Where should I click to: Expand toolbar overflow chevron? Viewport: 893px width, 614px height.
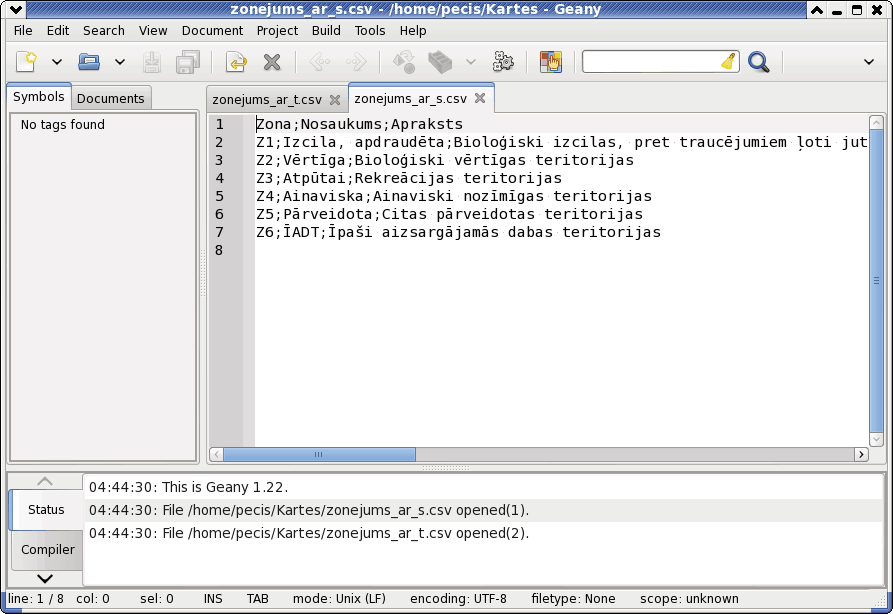(869, 62)
